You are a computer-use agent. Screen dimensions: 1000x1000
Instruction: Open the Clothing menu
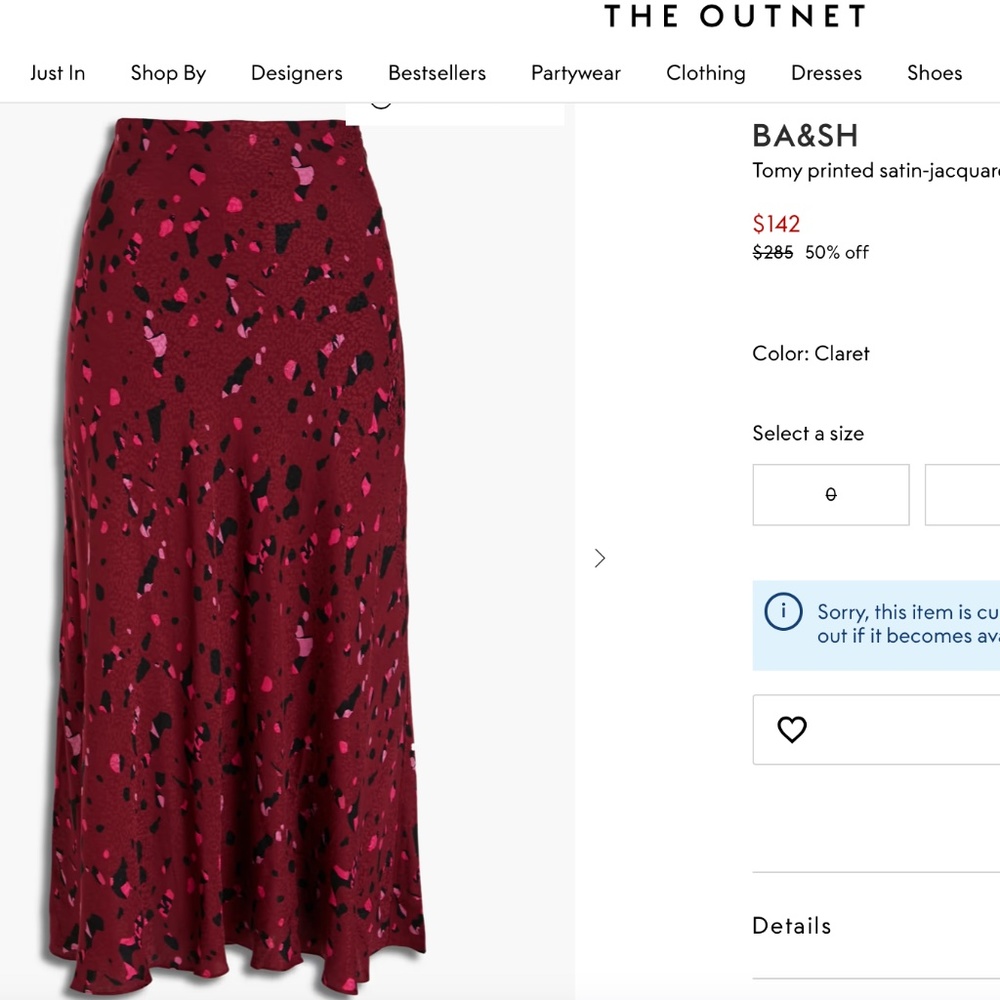[x=705, y=72]
